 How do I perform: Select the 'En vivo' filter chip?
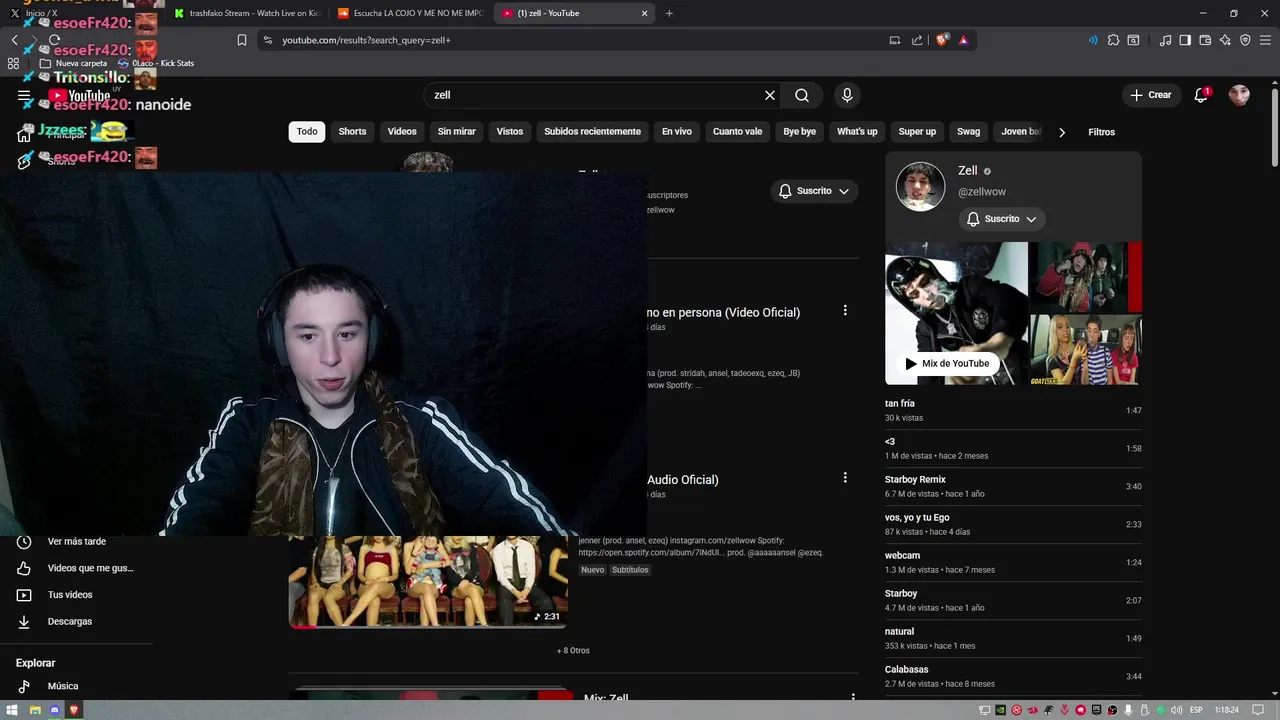pos(677,132)
